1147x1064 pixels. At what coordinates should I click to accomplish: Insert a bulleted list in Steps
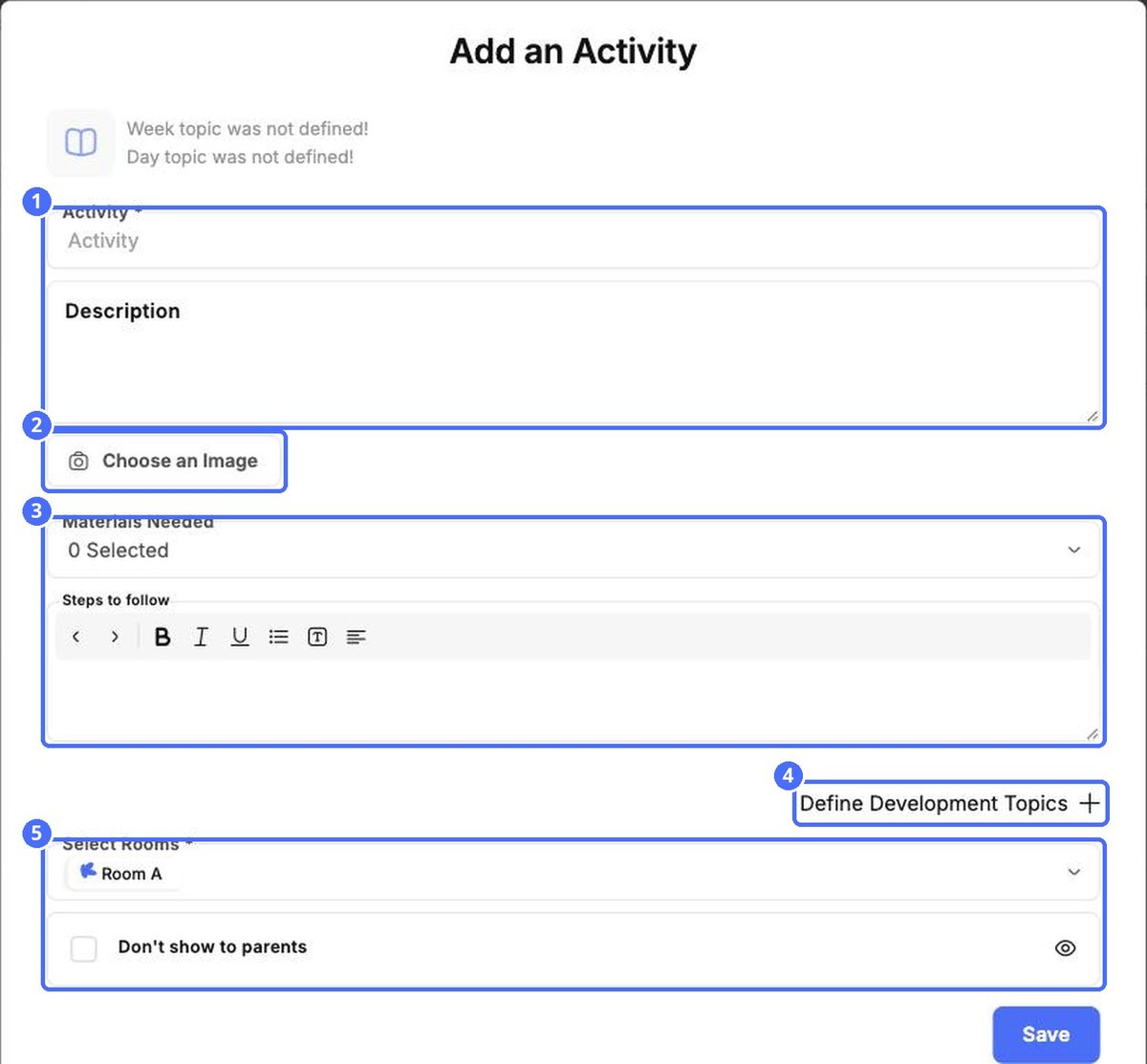point(278,637)
